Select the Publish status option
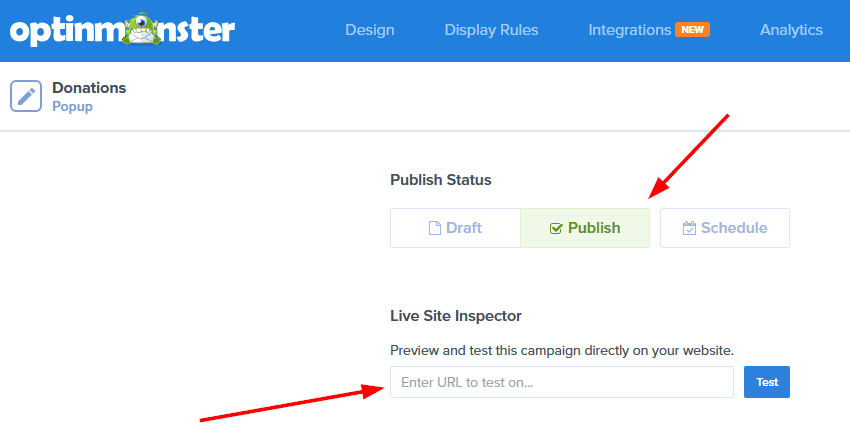 pos(585,228)
